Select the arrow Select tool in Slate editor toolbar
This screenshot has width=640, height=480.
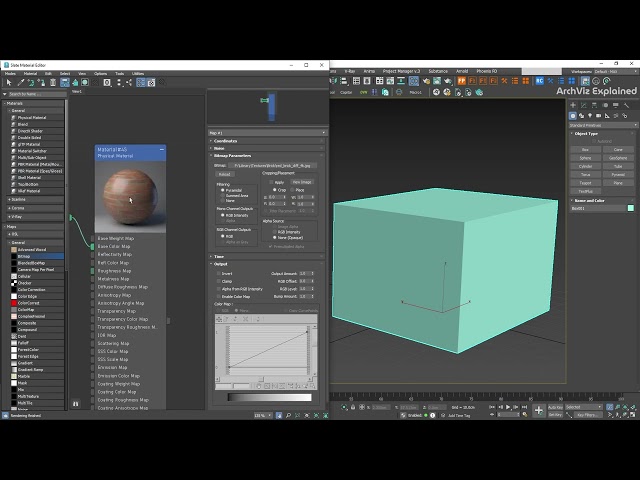coord(9,83)
